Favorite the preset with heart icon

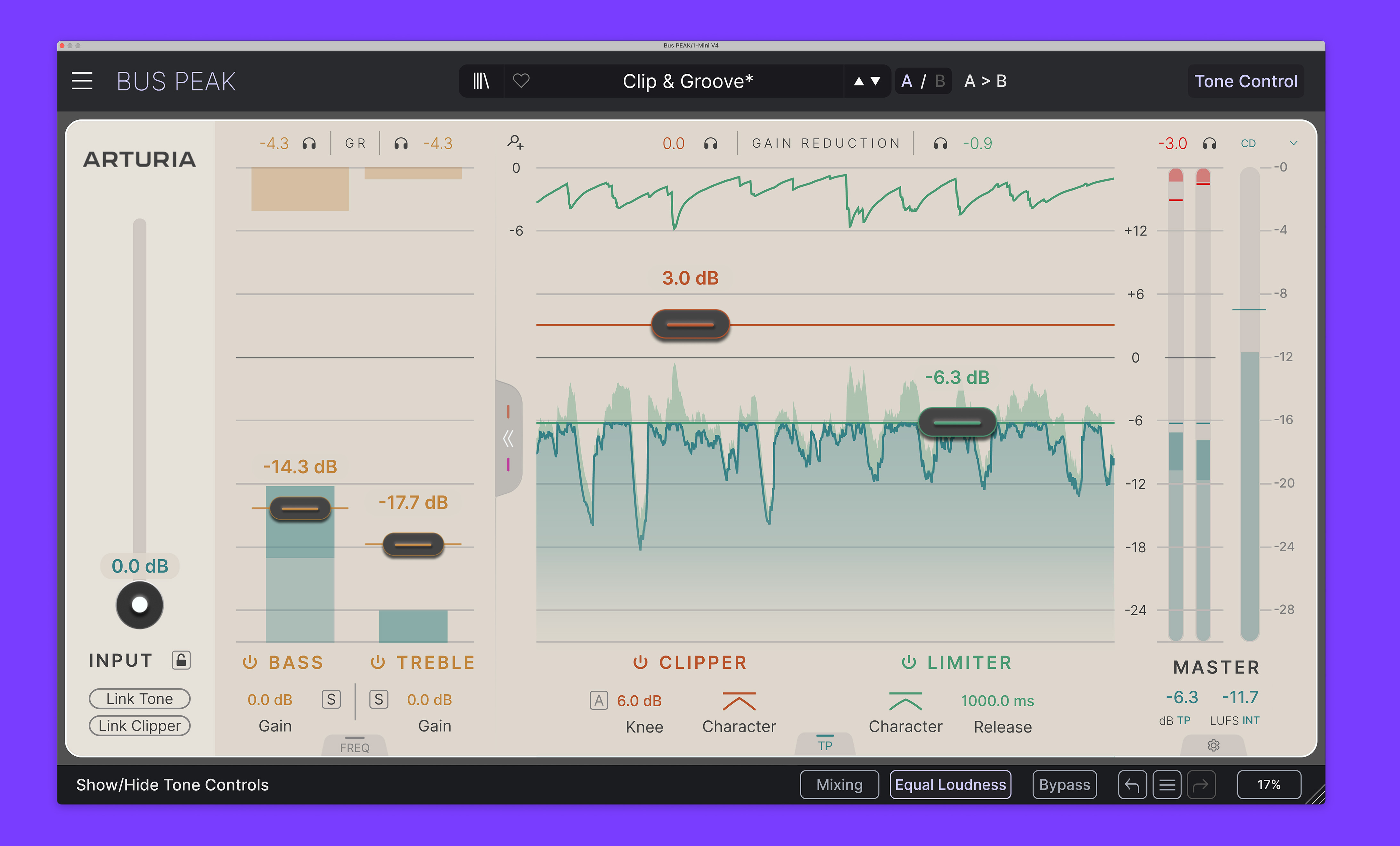click(x=521, y=81)
